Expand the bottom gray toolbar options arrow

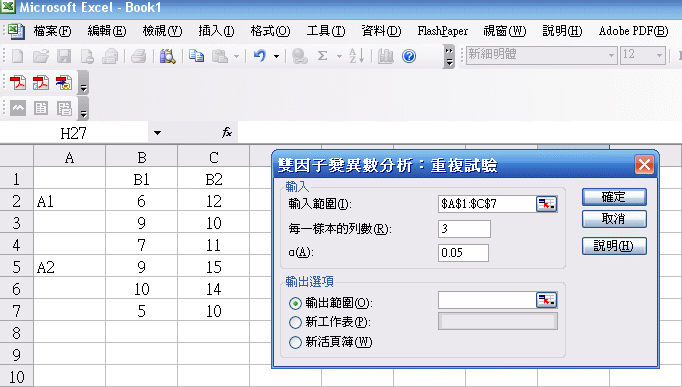(83, 109)
